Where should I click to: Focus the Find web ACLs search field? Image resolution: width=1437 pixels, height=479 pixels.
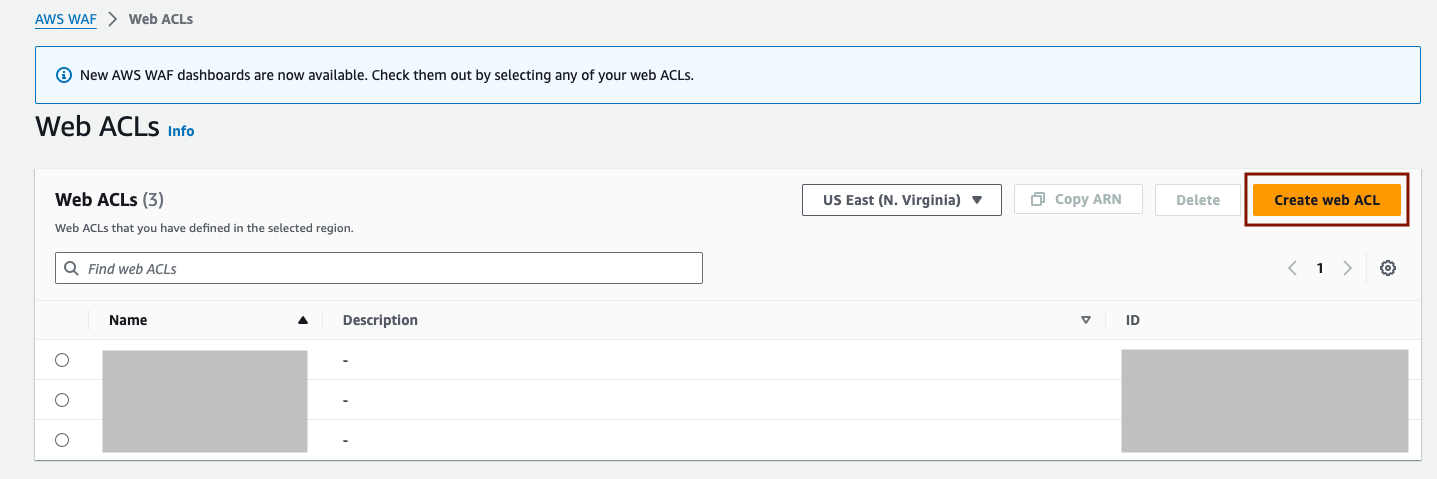[x=379, y=268]
